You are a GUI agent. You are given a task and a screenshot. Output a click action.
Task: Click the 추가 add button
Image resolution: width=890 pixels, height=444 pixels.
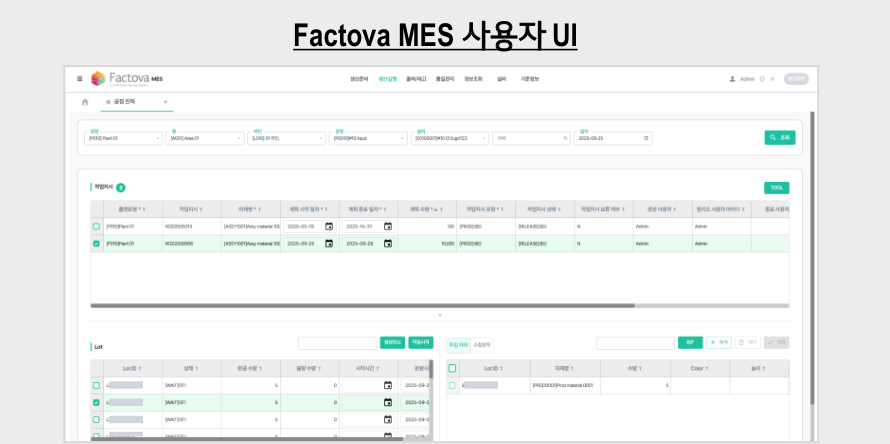719,342
